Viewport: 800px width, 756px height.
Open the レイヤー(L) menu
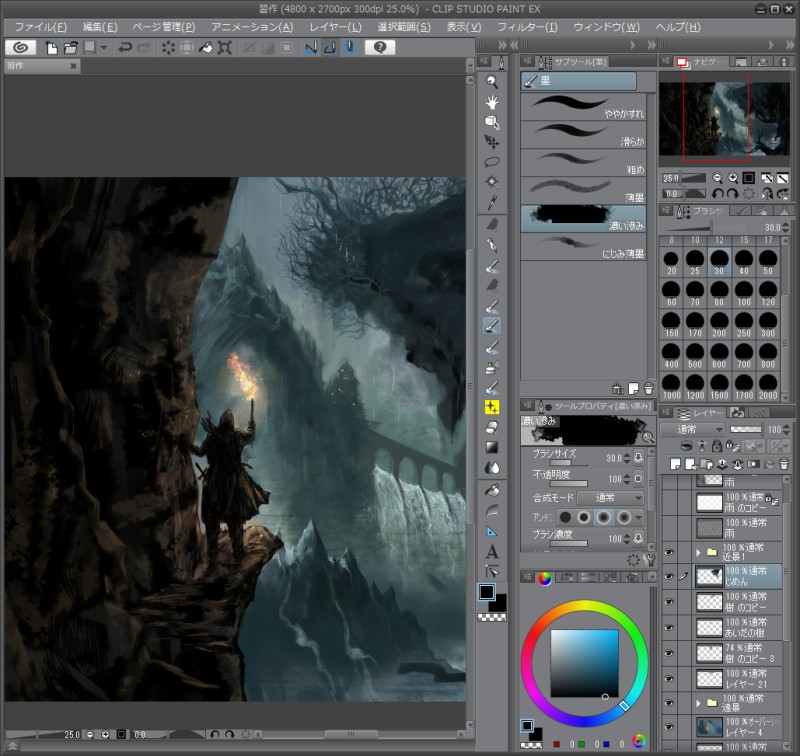coord(336,26)
